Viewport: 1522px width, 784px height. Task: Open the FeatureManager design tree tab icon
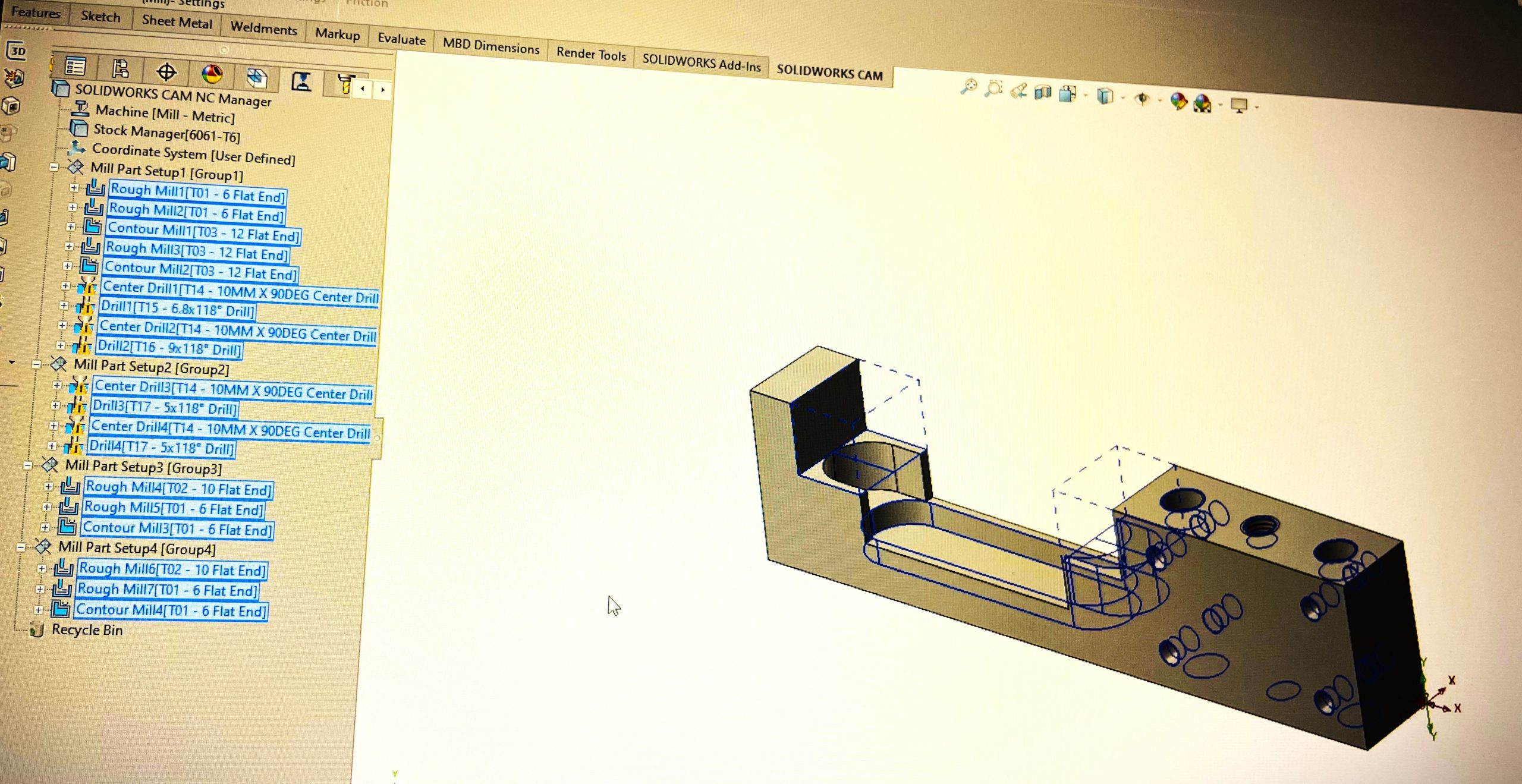pyautogui.click(x=76, y=67)
